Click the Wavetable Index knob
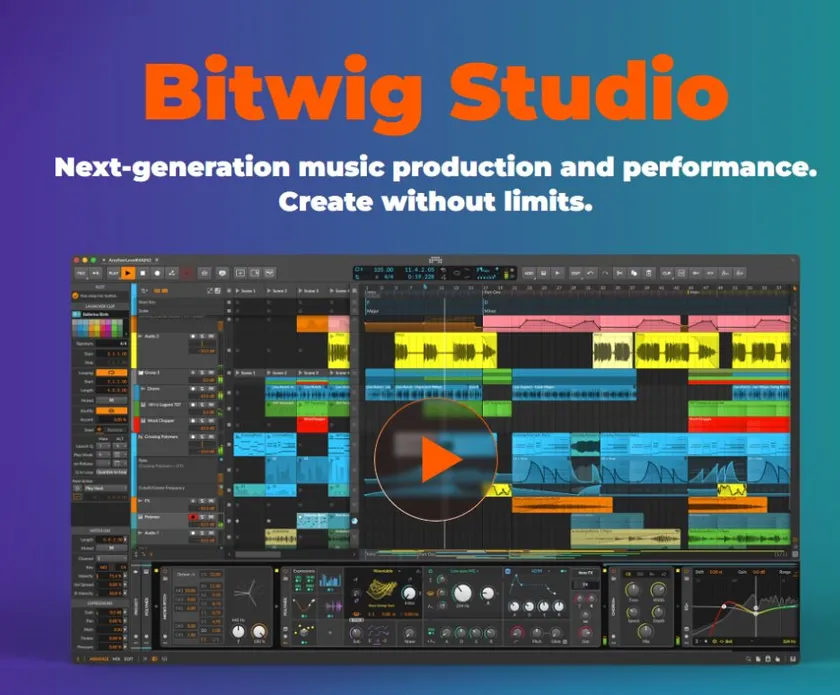Image resolution: width=840 pixels, height=695 pixels. click(x=409, y=593)
